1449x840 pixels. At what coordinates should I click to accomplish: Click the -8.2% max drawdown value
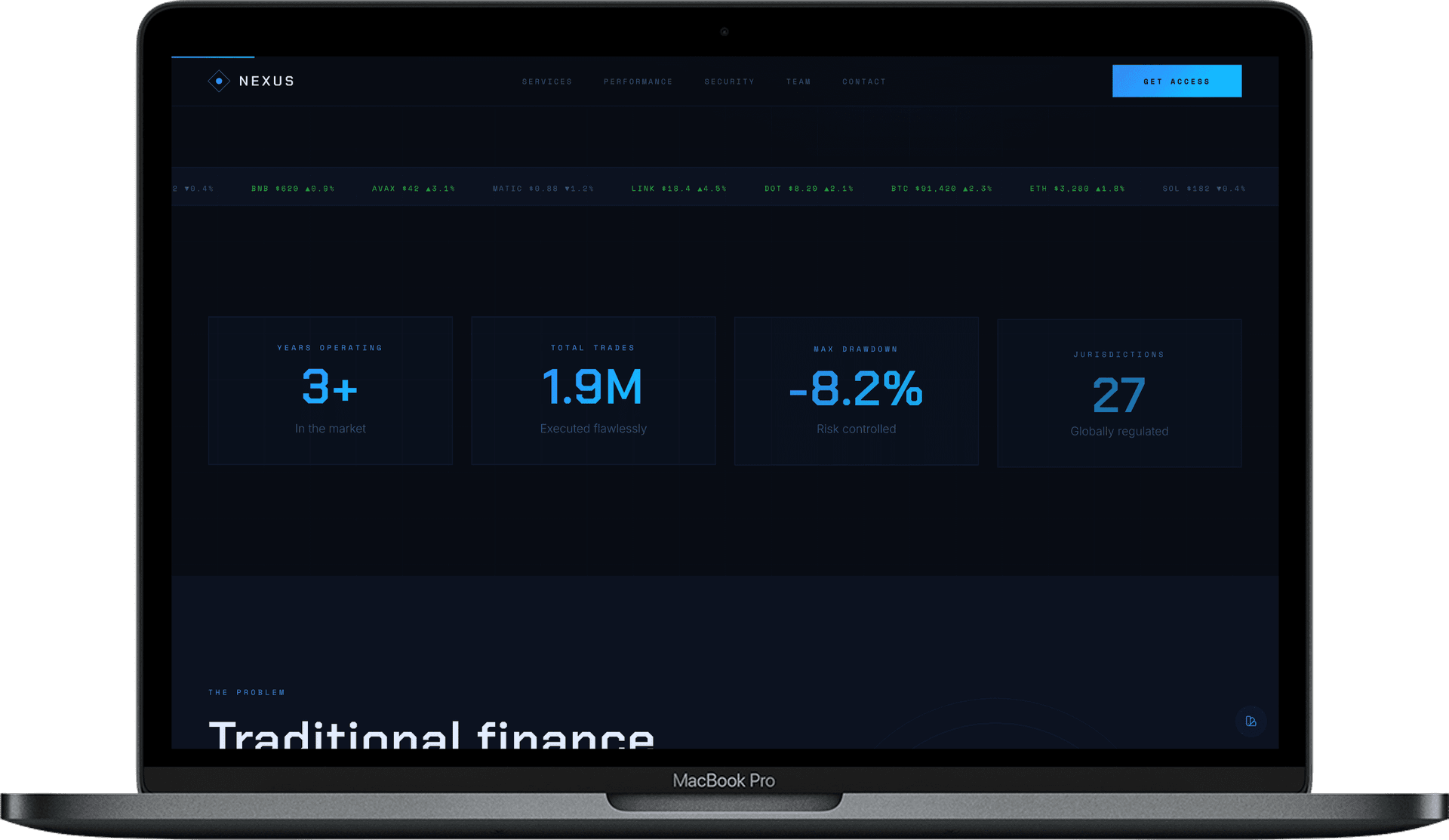click(856, 389)
